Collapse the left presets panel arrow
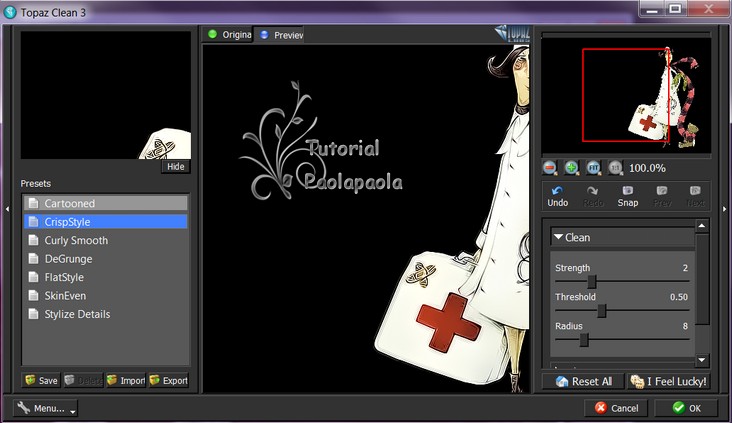This screenshot has width=732, height=423. (x=7, y=209)
